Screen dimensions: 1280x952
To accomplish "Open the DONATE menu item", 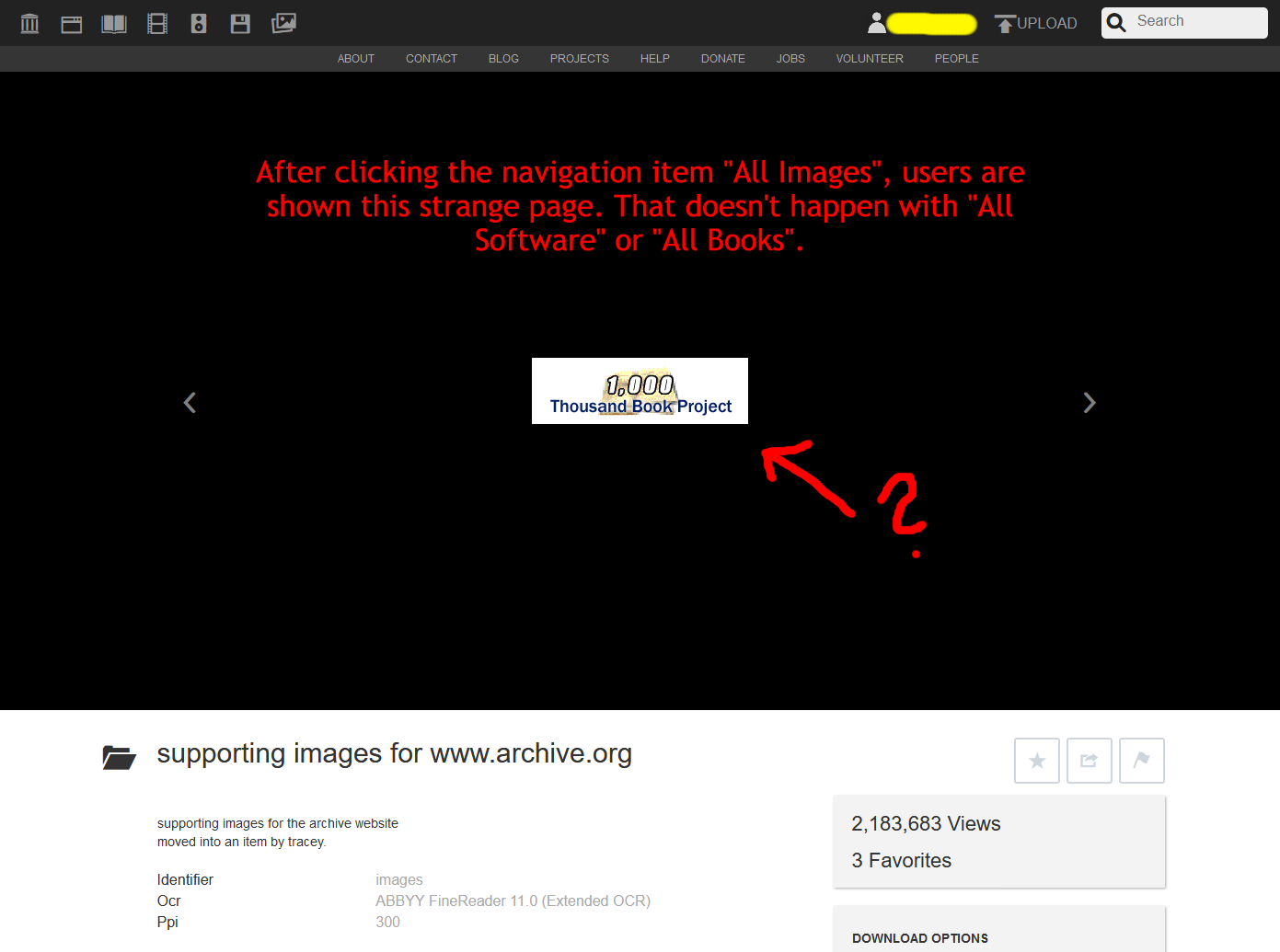I will pyautogui.click(x=723, y=59).
